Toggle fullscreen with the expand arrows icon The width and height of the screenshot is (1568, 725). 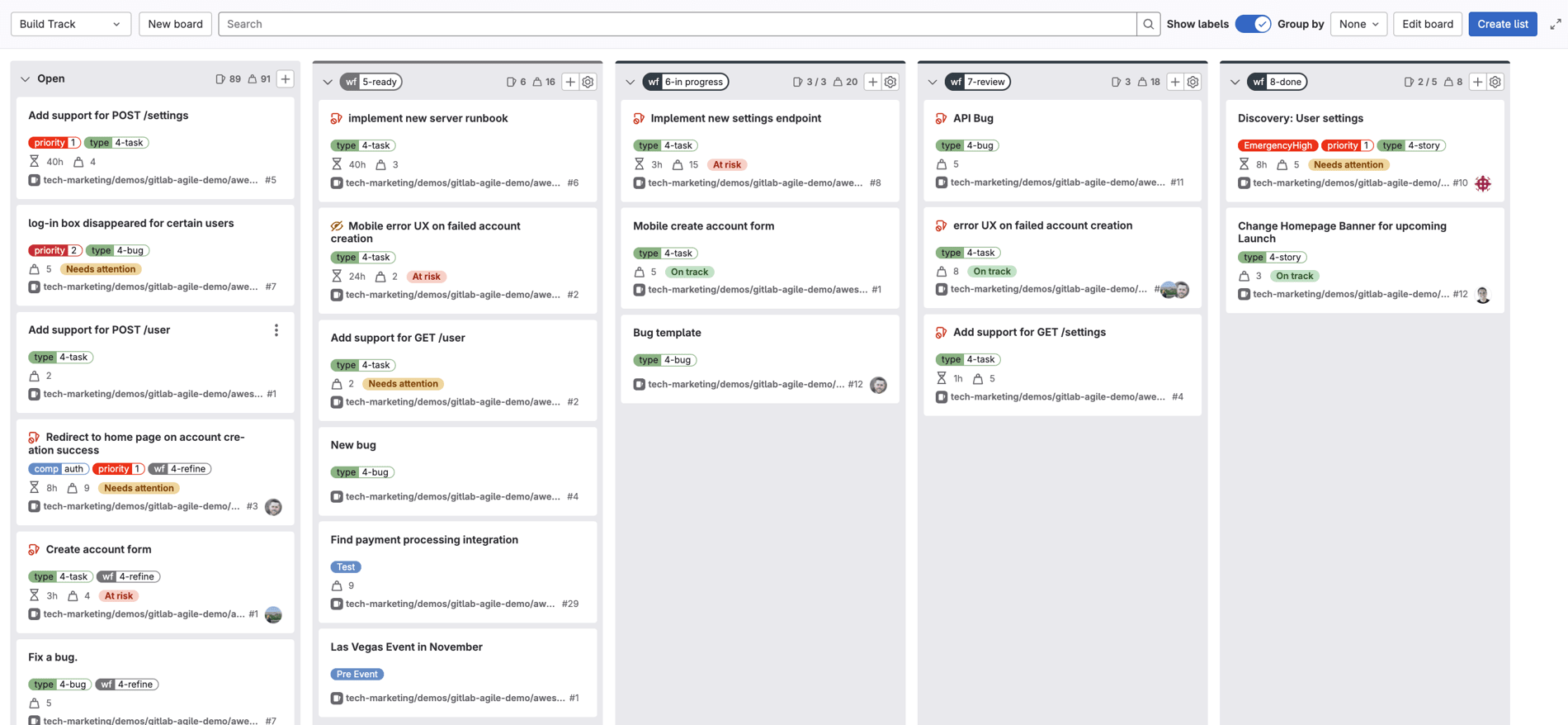click(1555, 24)
